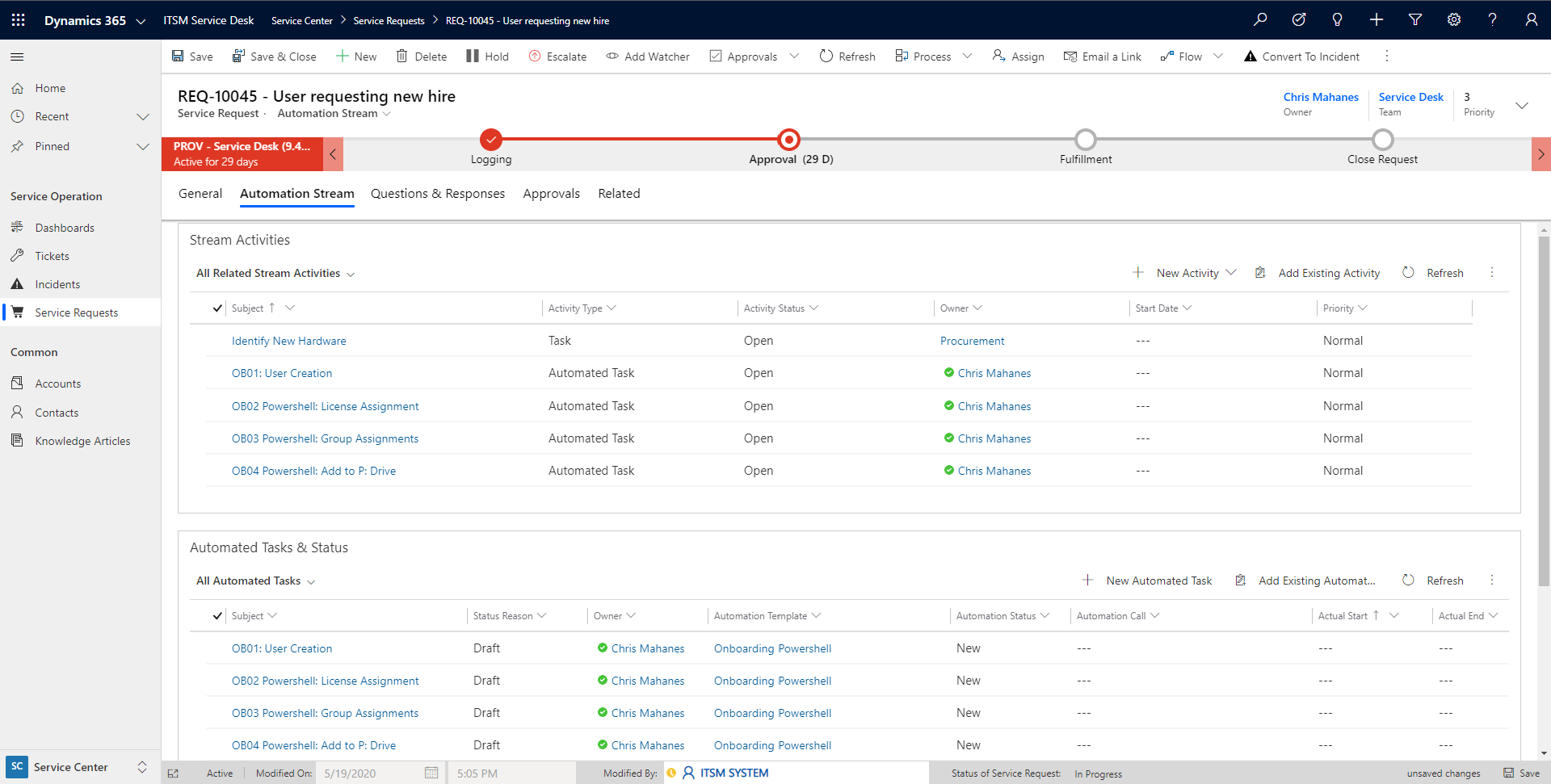Expand the Flow command dropdown arrow
Screen dimensions: 1551x784
click(x=1218, y=57)
